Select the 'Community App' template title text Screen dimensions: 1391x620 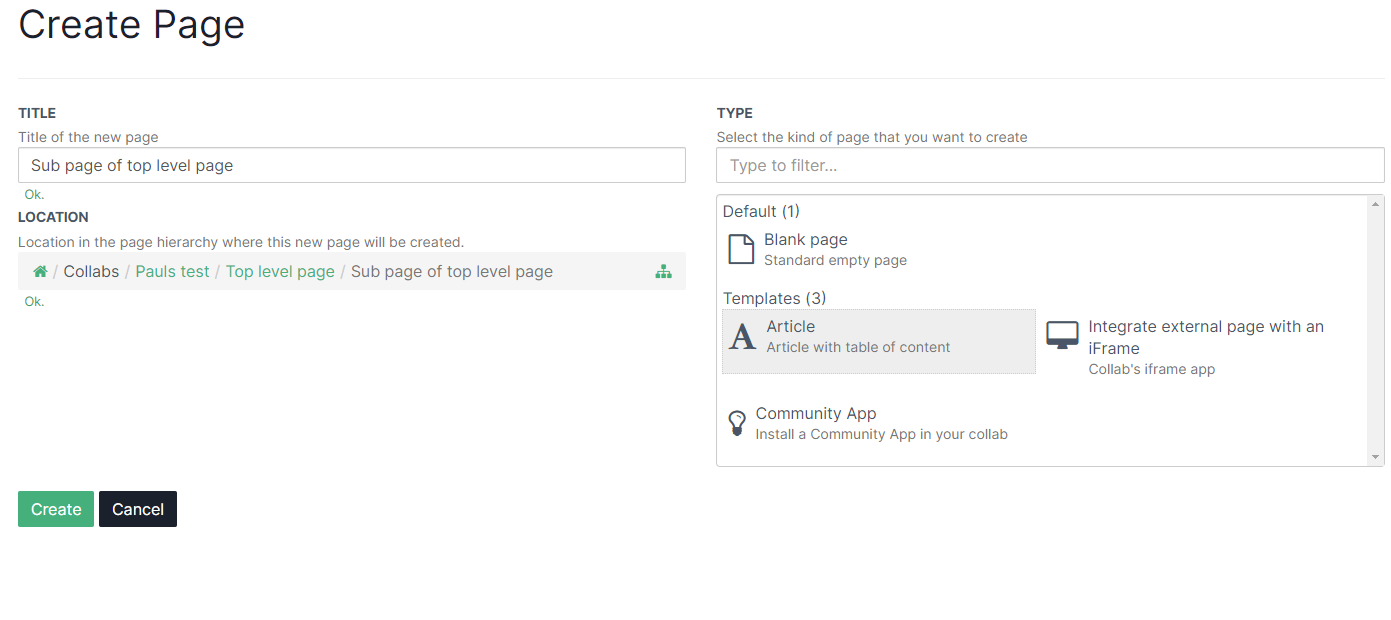click(x=815, y=414)
